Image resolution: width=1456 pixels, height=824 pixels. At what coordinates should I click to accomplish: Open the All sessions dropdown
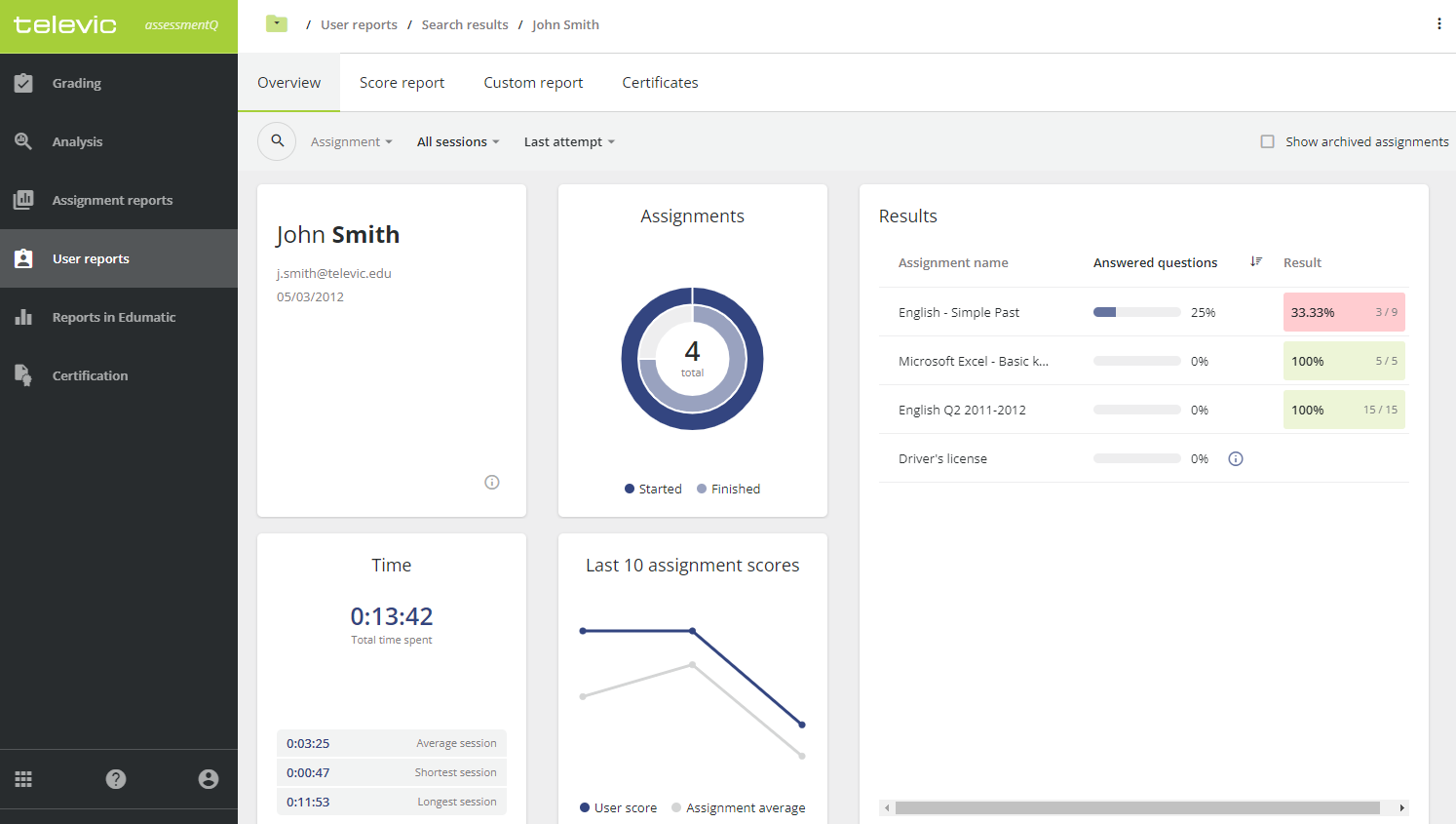tap(458, 141)
